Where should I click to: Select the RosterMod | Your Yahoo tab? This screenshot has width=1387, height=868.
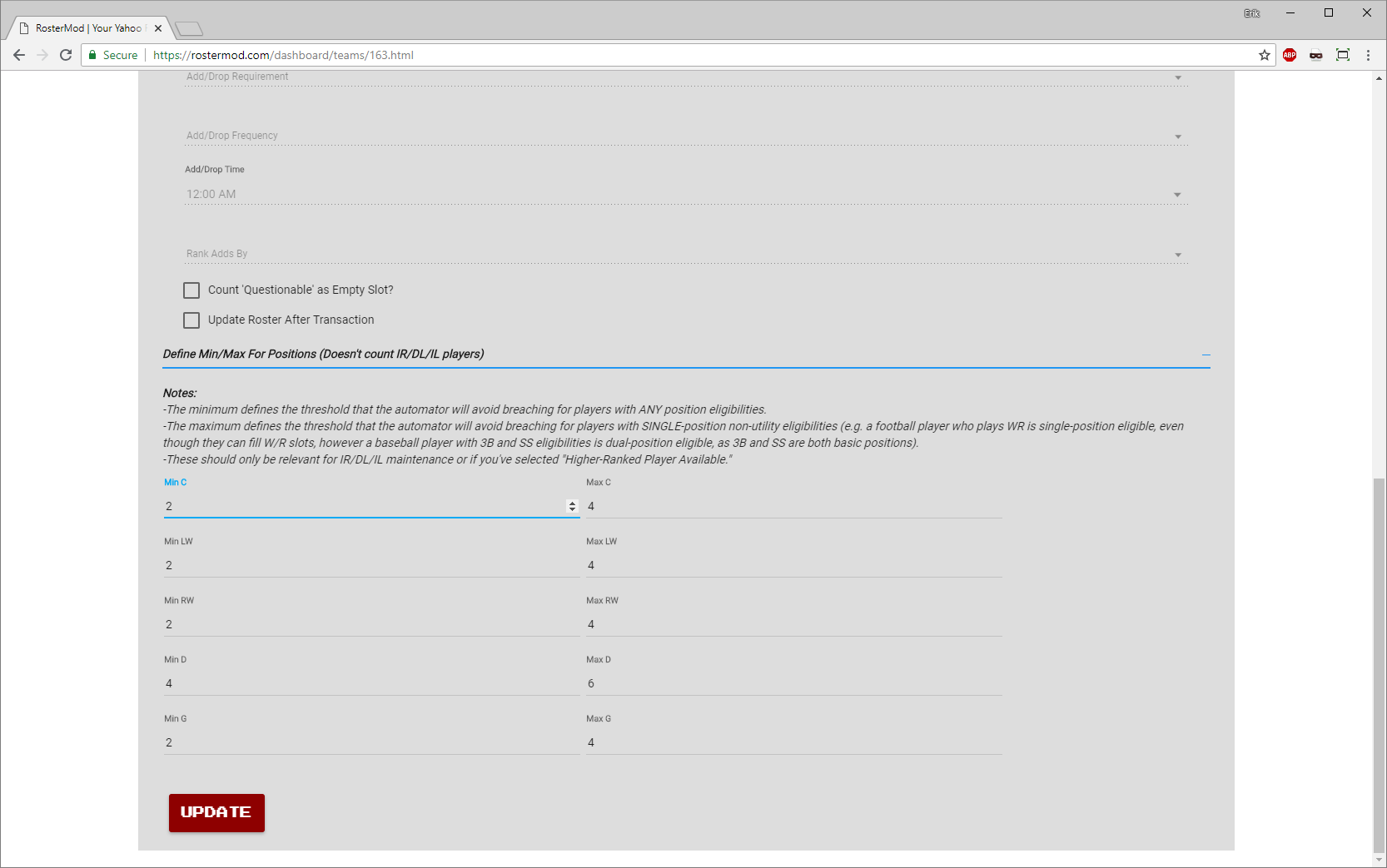[88, 28]
